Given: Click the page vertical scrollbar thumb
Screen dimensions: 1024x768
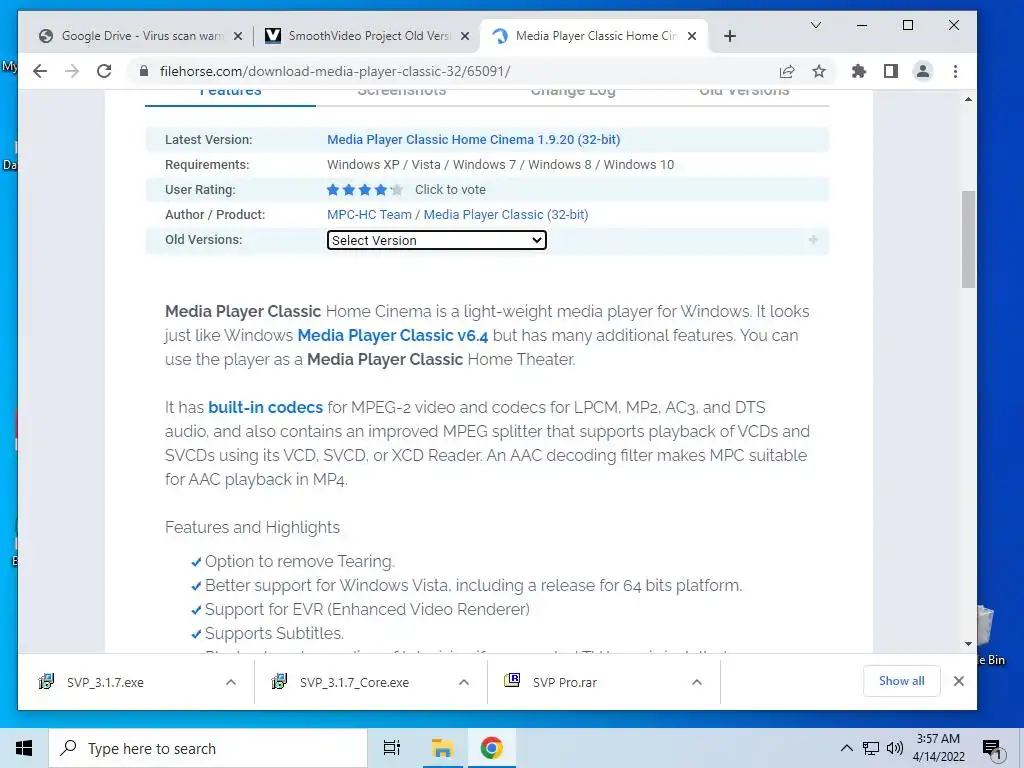Looking at the screenshot, I should [968, 239].
